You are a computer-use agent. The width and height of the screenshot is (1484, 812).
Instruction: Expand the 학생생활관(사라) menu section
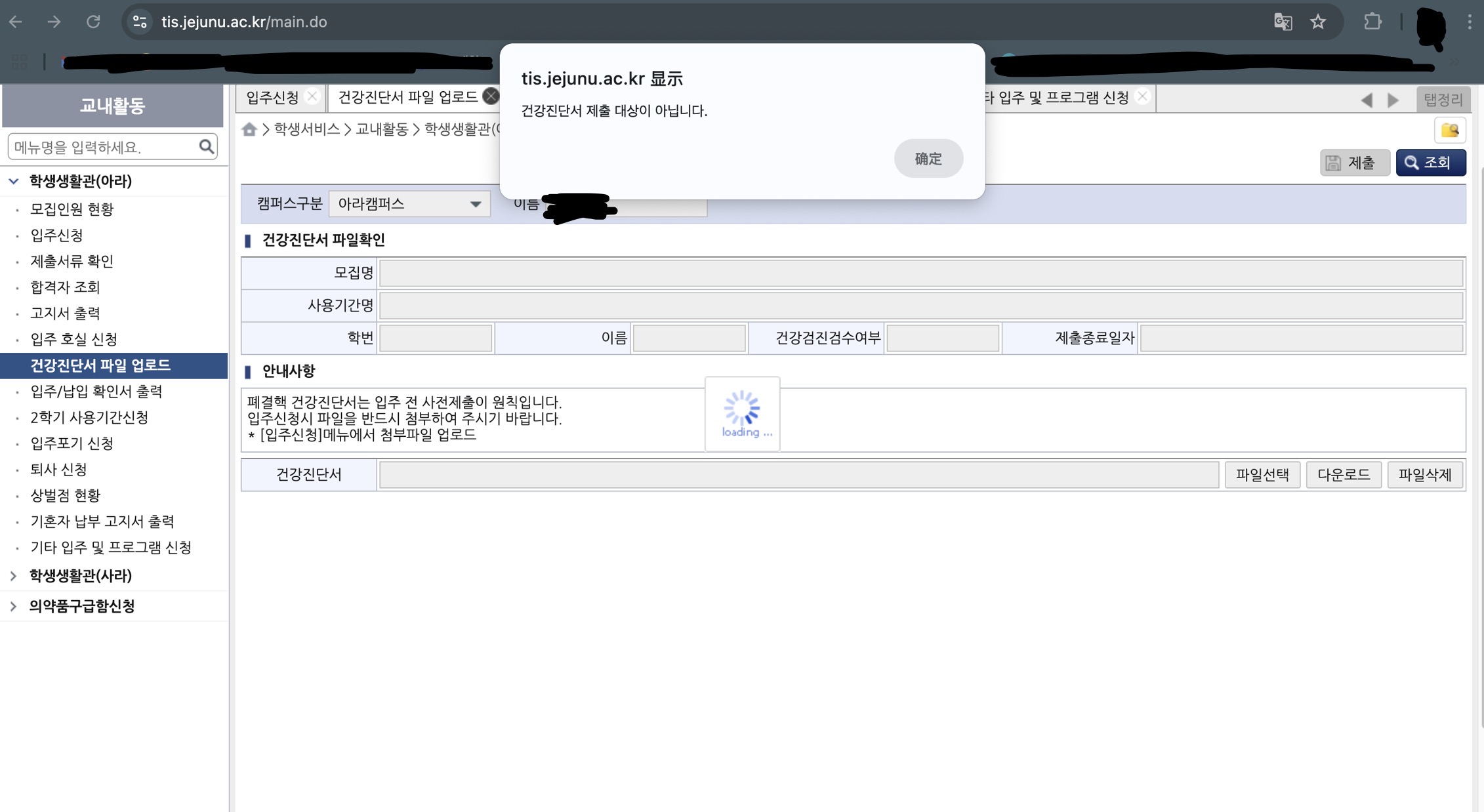point(80,576)
